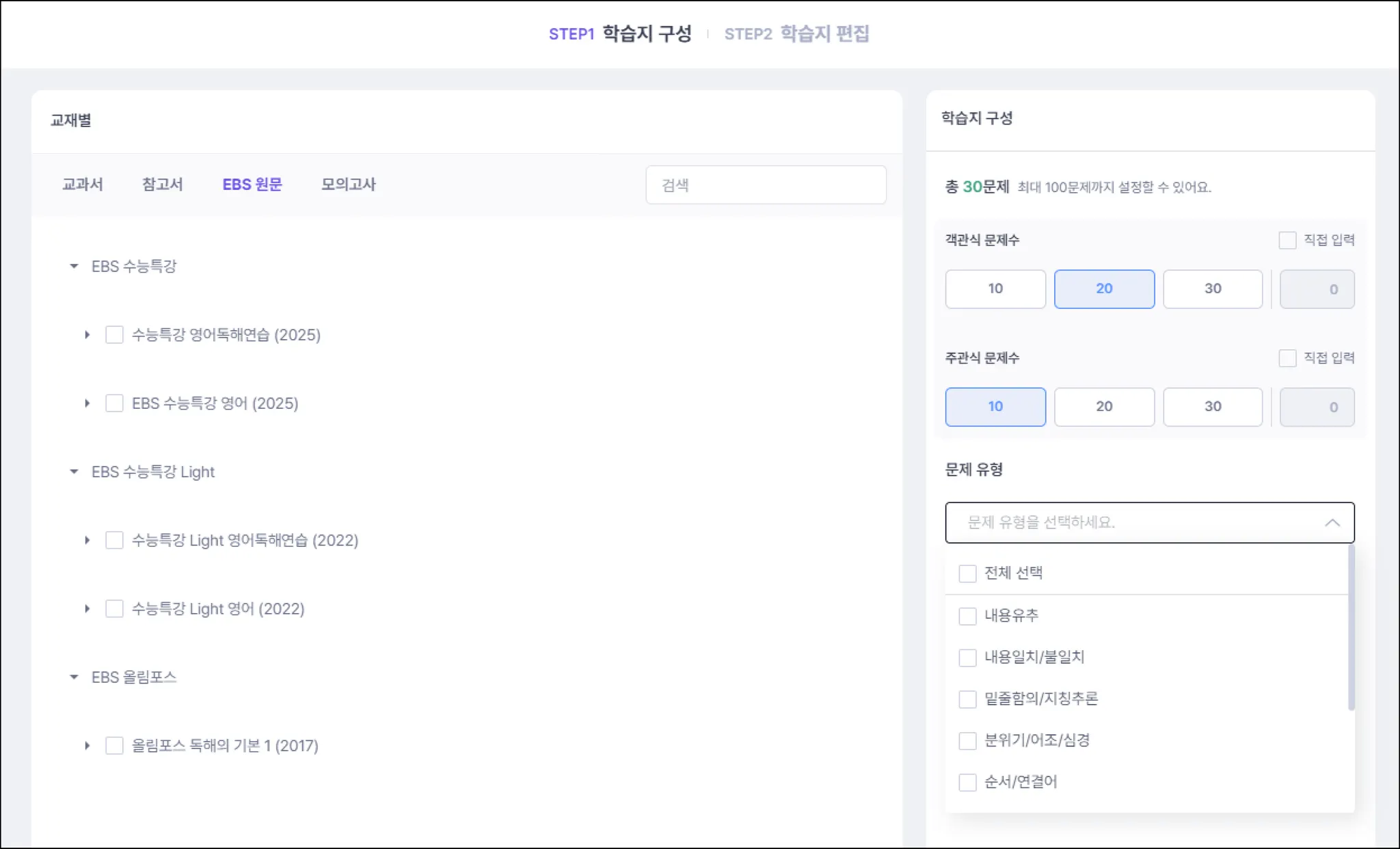Image resolution: width=1400 pixels, height=849 pixels.
Task: Go to STEP2 학습지 편집
Action: coord(796,33)
